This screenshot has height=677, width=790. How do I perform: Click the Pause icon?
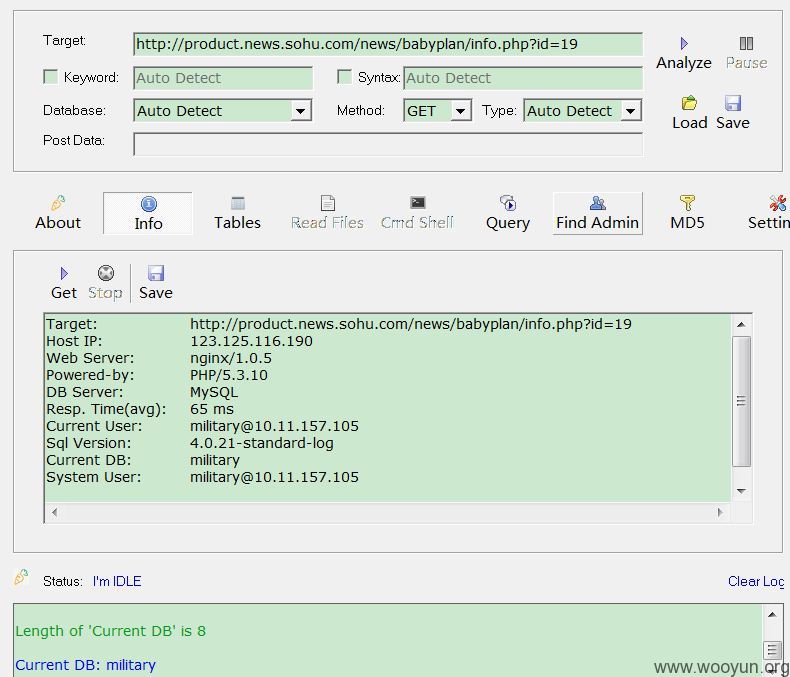tap(746, 43)
